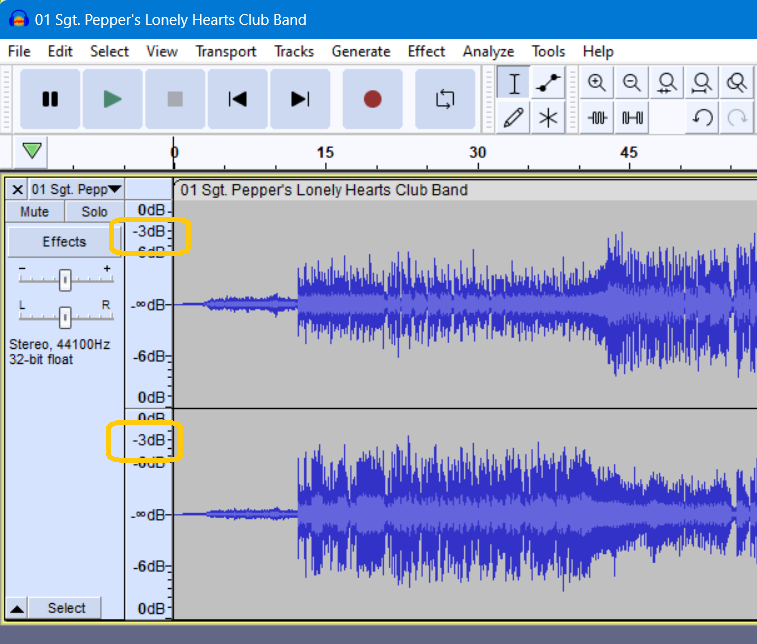Select the I-beam Selection tool
Image resolution: width=757 pixels, height=644 pixels.
pyautogui.click(x=514, y=83)
